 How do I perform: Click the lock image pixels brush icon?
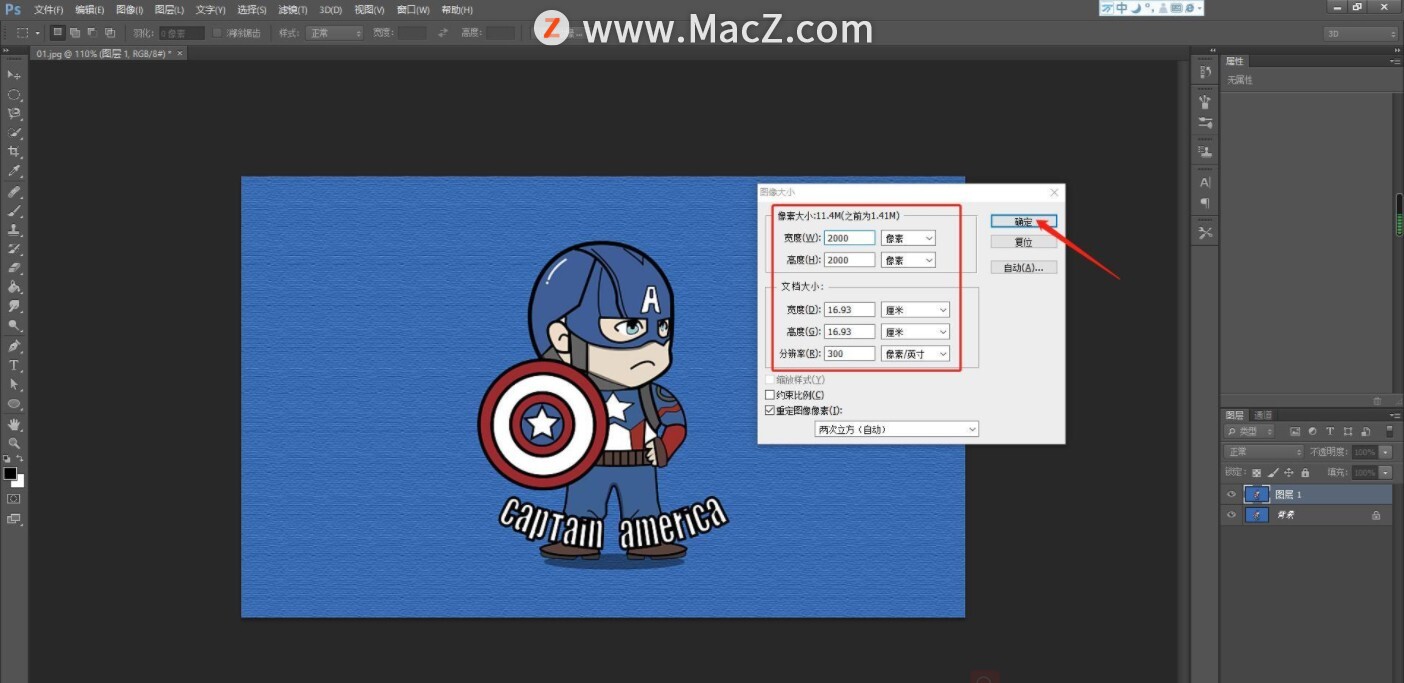point(1272,472)
